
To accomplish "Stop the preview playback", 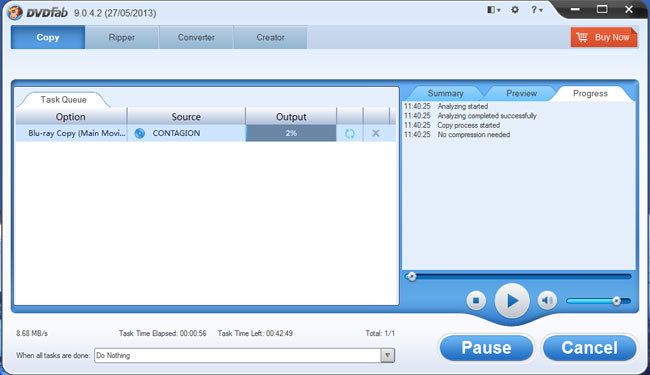I will [476, 300].
